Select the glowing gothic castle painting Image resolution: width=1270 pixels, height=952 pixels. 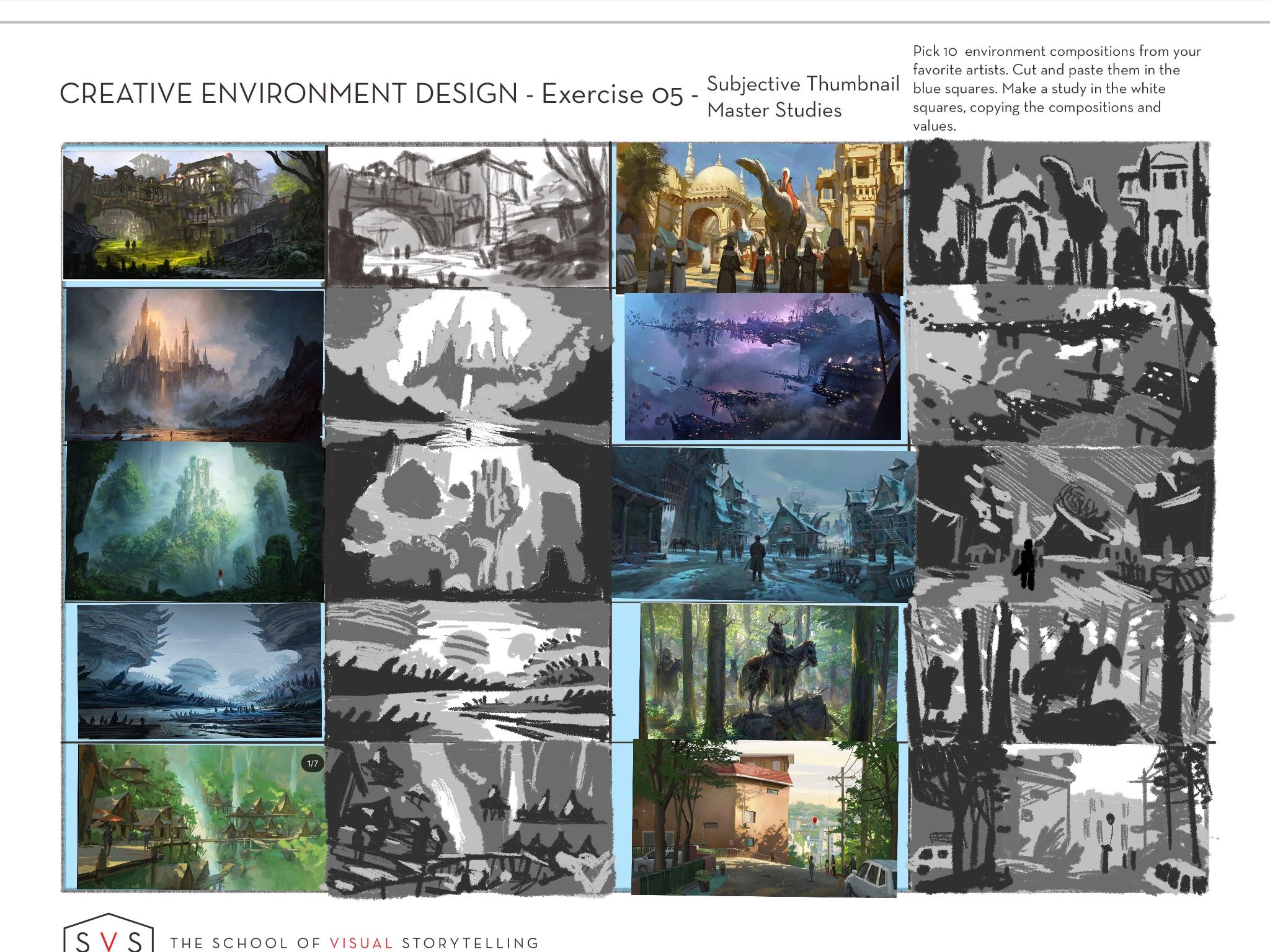click(194, 364)
